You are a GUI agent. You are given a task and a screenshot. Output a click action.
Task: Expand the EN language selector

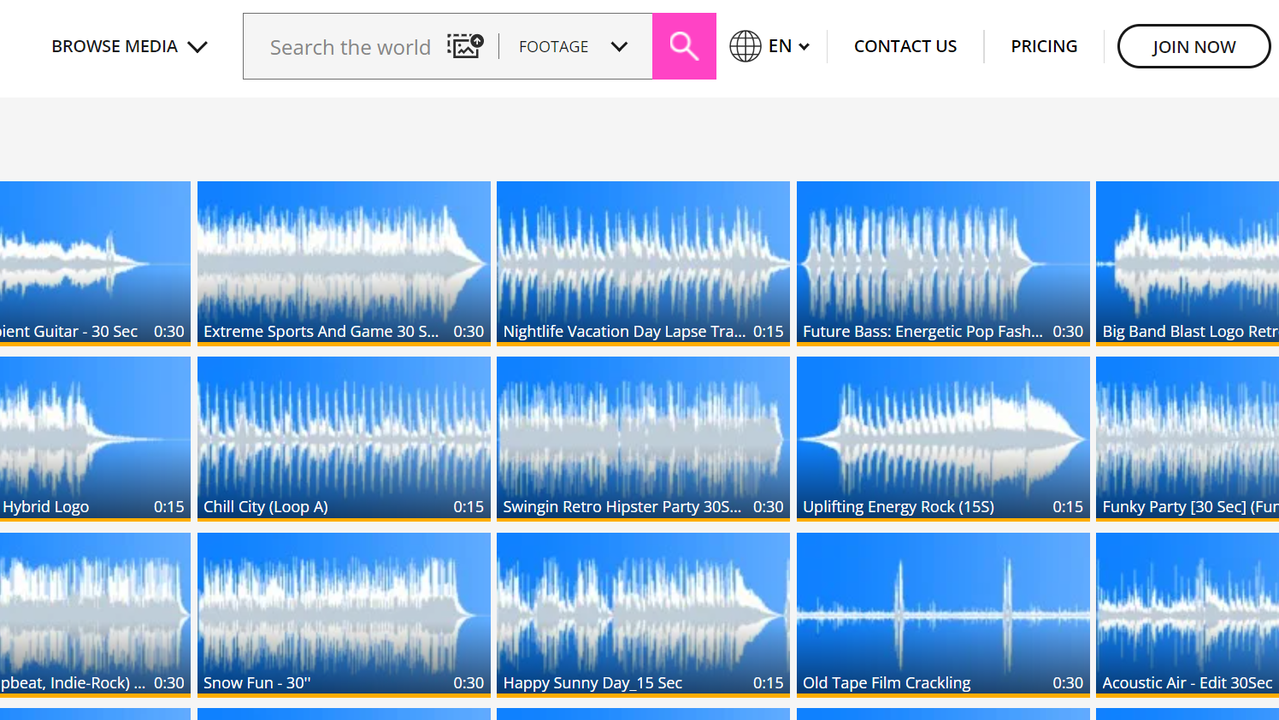point(788,46)
